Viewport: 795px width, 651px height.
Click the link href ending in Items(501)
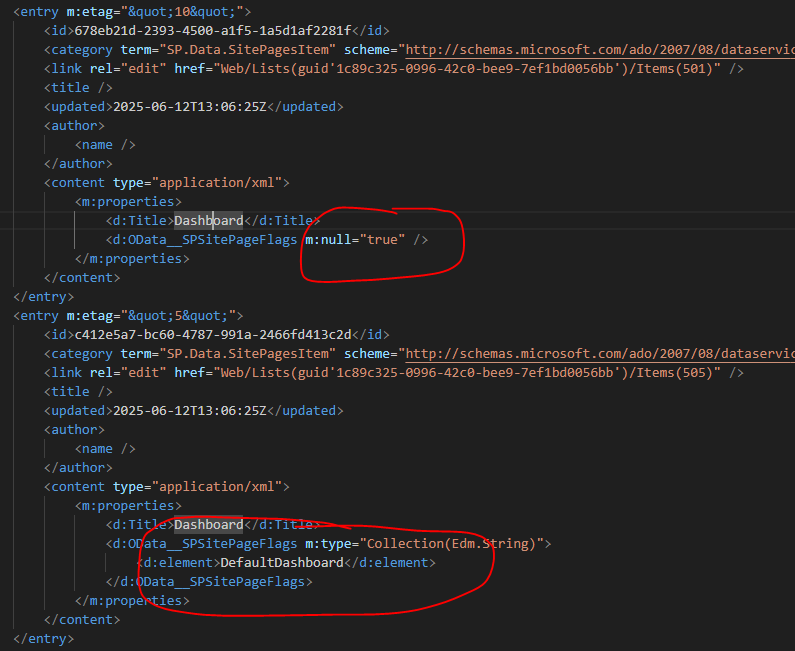(470, 68)
